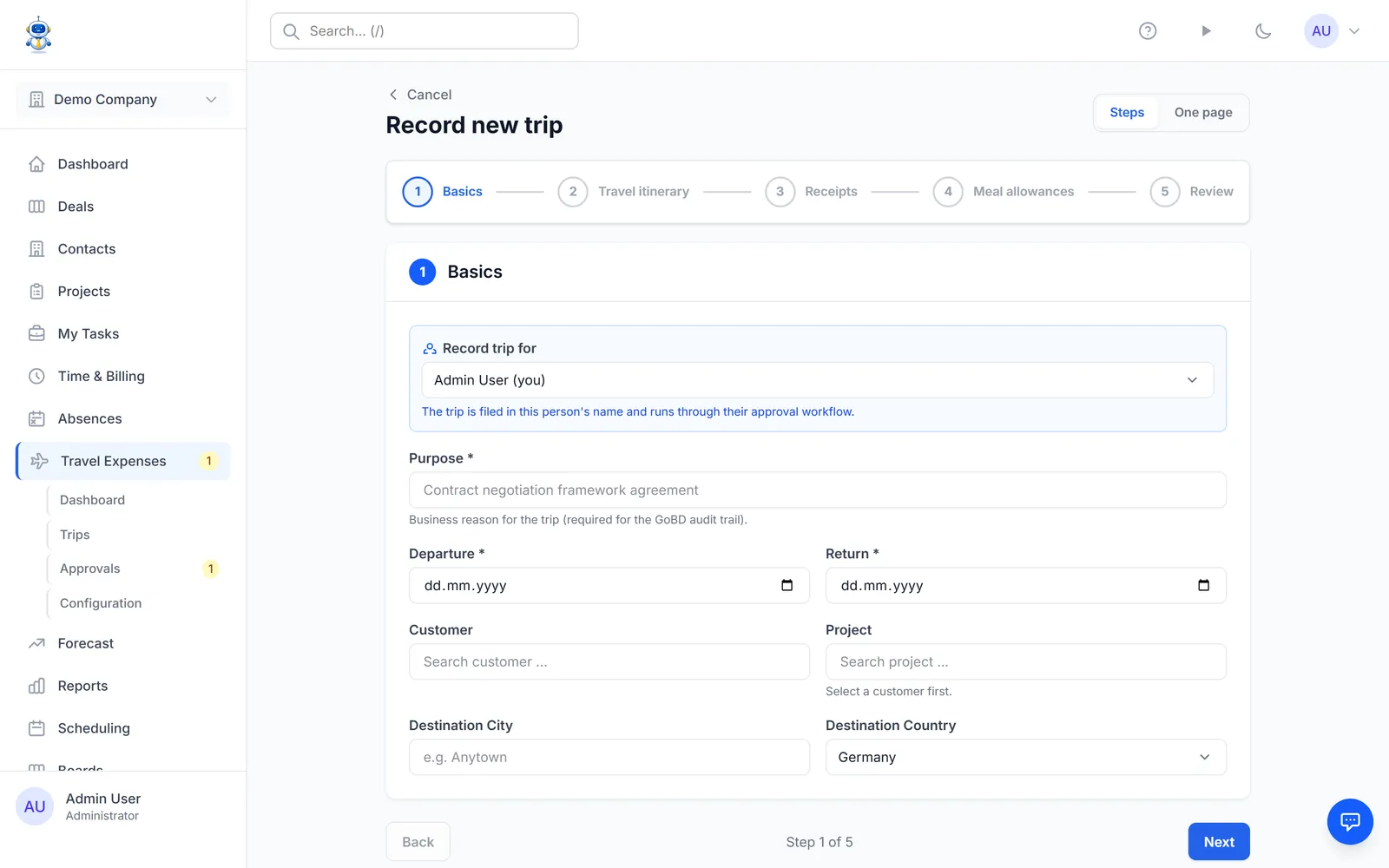The width and height of the screenshot is (1389, 868).
Task: Expand the user menu chevron
Action: [x=1354, y=31]
